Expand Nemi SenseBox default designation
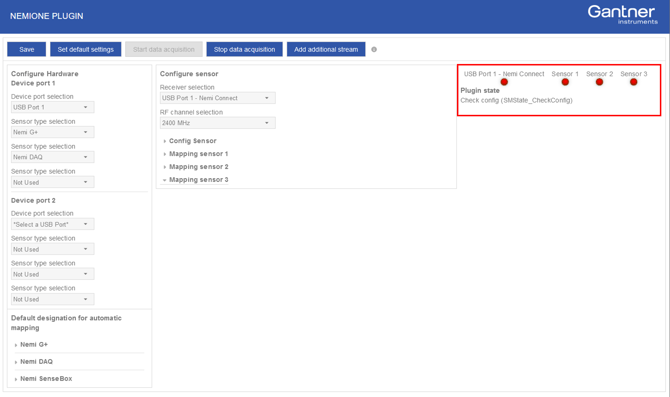Viewport: 670px width, 397px height. coord(43,379)
